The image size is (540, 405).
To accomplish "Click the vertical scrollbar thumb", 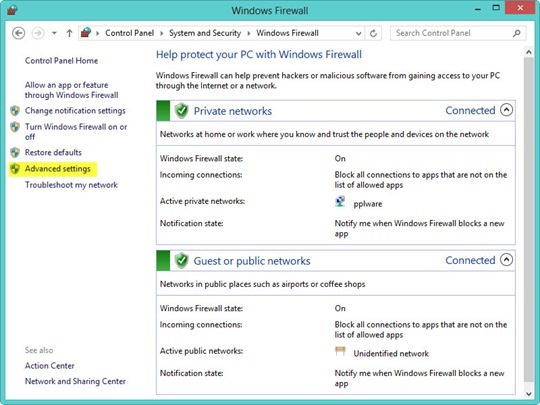I will 528,219.
